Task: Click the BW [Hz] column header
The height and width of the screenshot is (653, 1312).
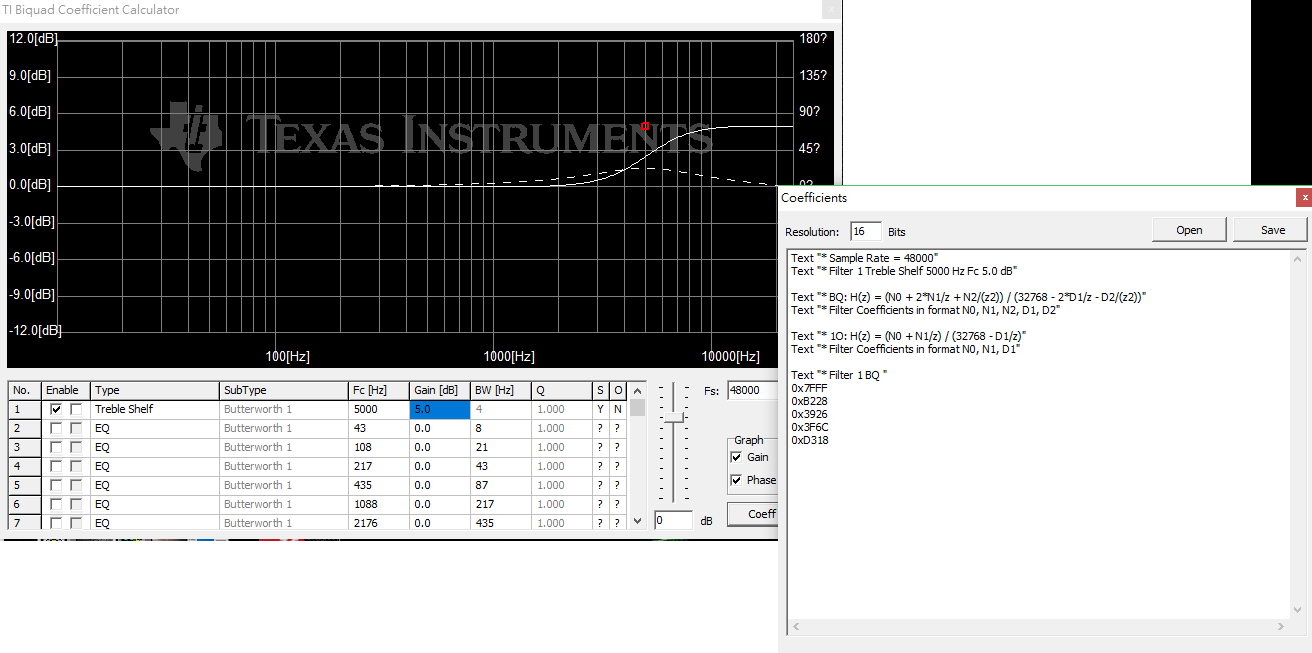Action: (x=501, y=390)
